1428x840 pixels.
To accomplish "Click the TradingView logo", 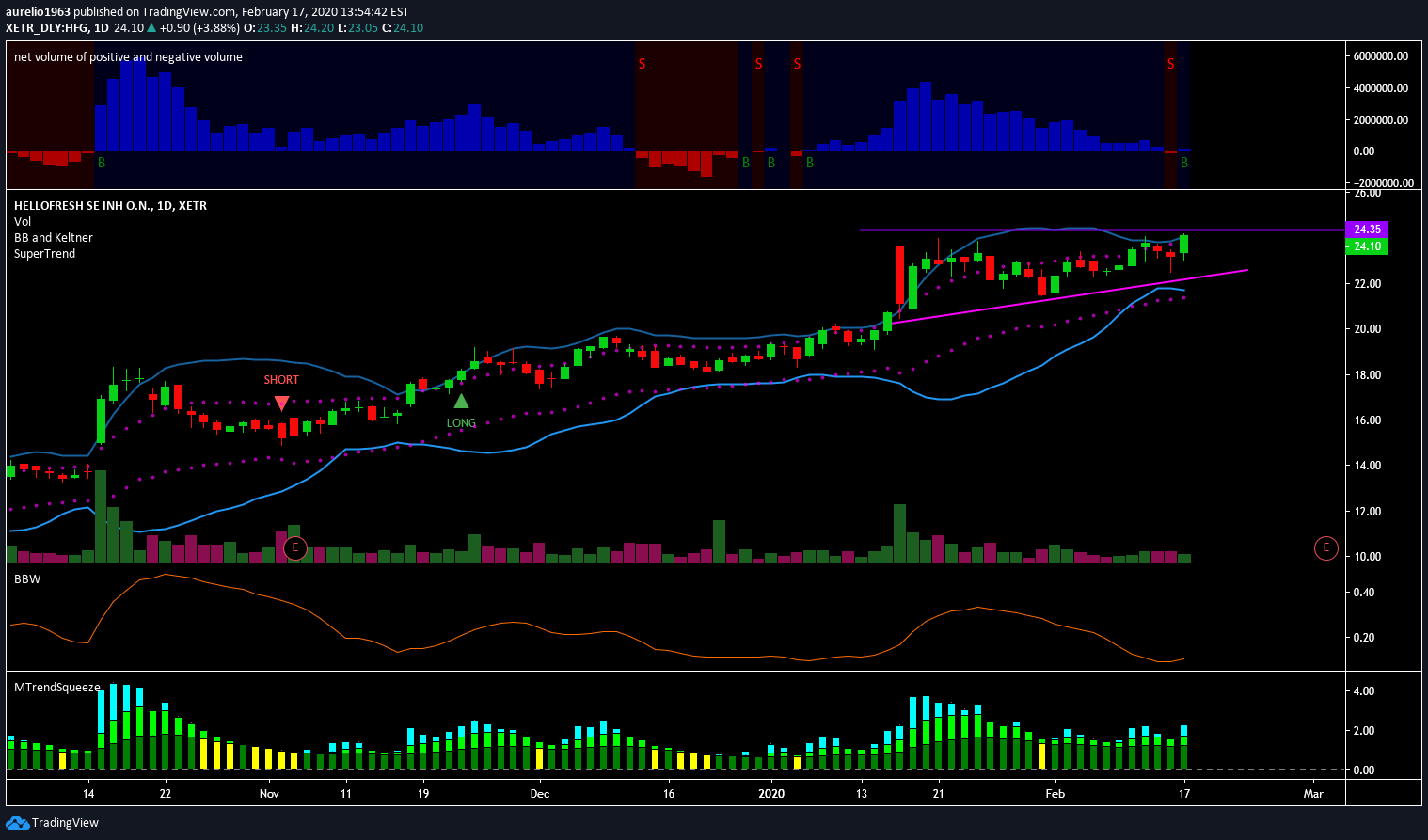I will click(52, 823).
